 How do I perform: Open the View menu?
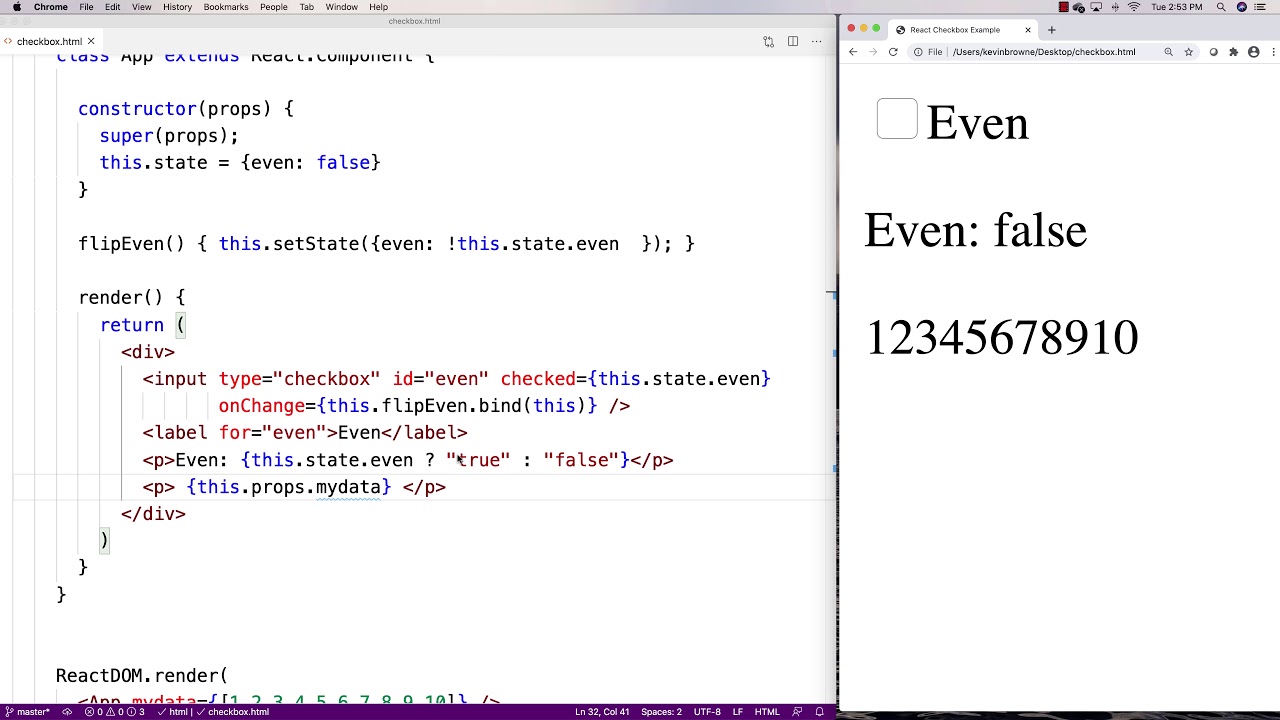141,7
